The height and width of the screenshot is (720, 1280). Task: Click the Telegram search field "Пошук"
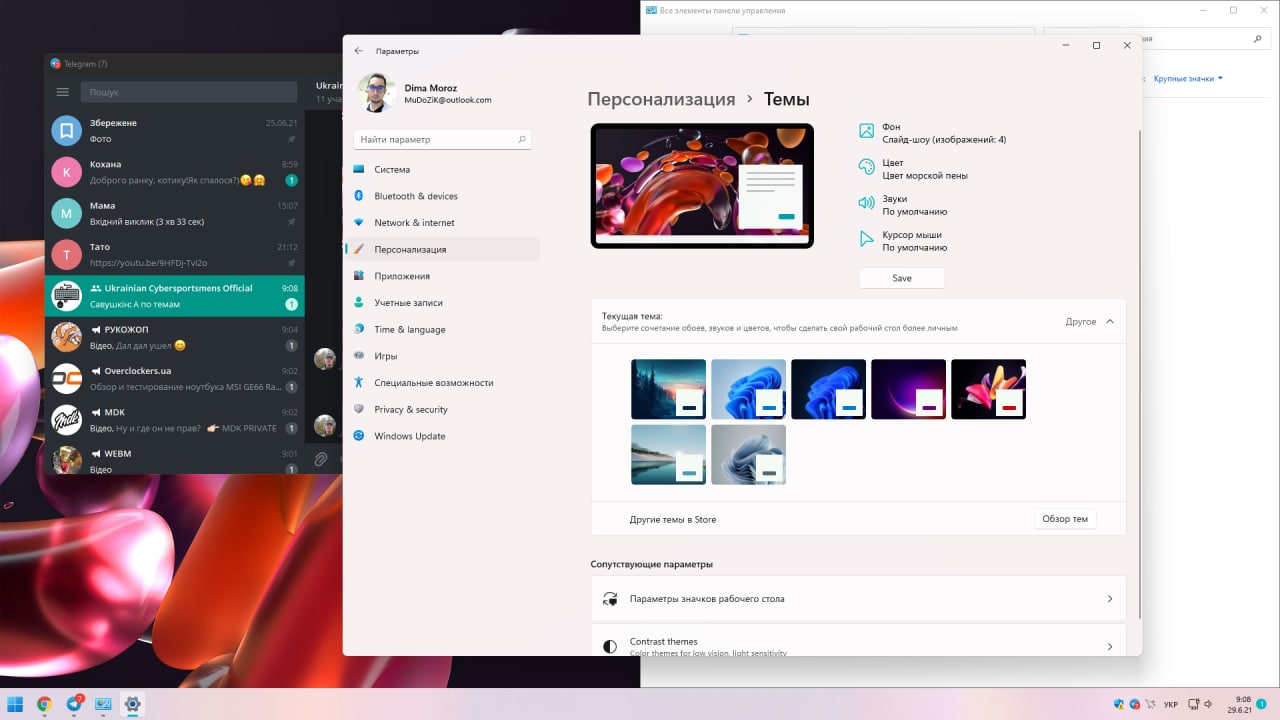point(190,92)
